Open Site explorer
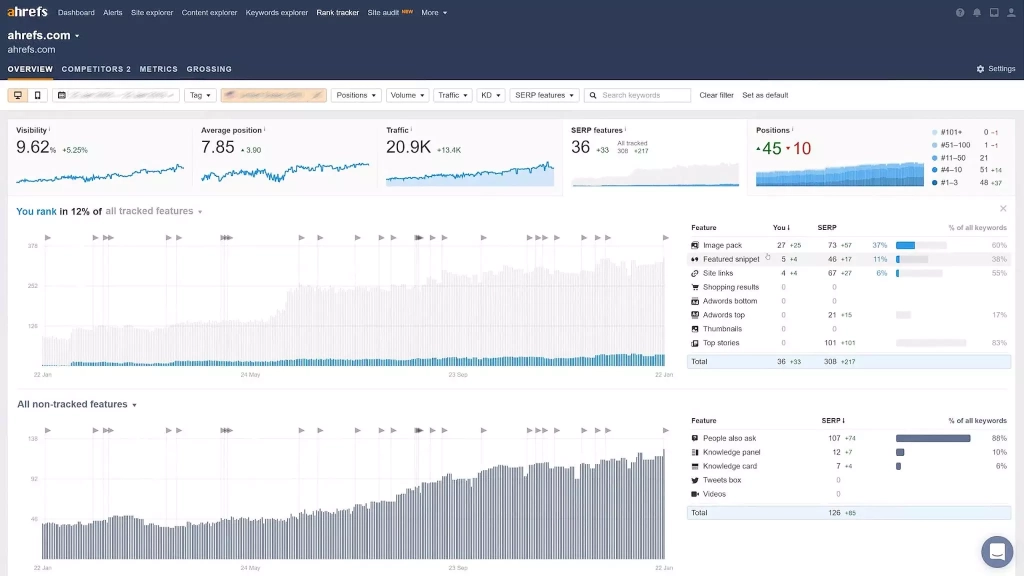Viewport: 1024px width, 576px height. (152, 12)
